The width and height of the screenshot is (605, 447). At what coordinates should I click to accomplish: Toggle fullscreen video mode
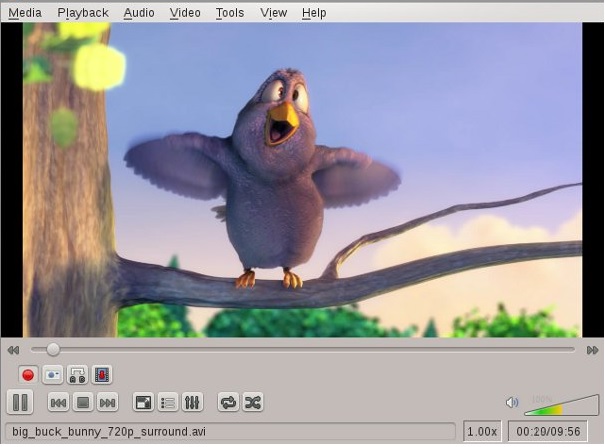(143, 402)
